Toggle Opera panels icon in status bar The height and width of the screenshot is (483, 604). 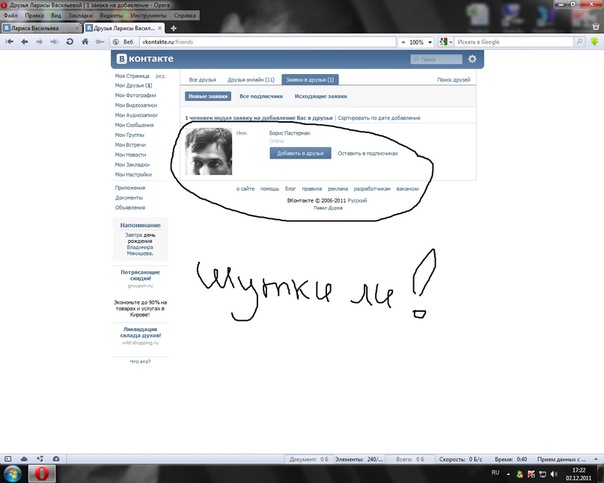[x=8, y=459]
